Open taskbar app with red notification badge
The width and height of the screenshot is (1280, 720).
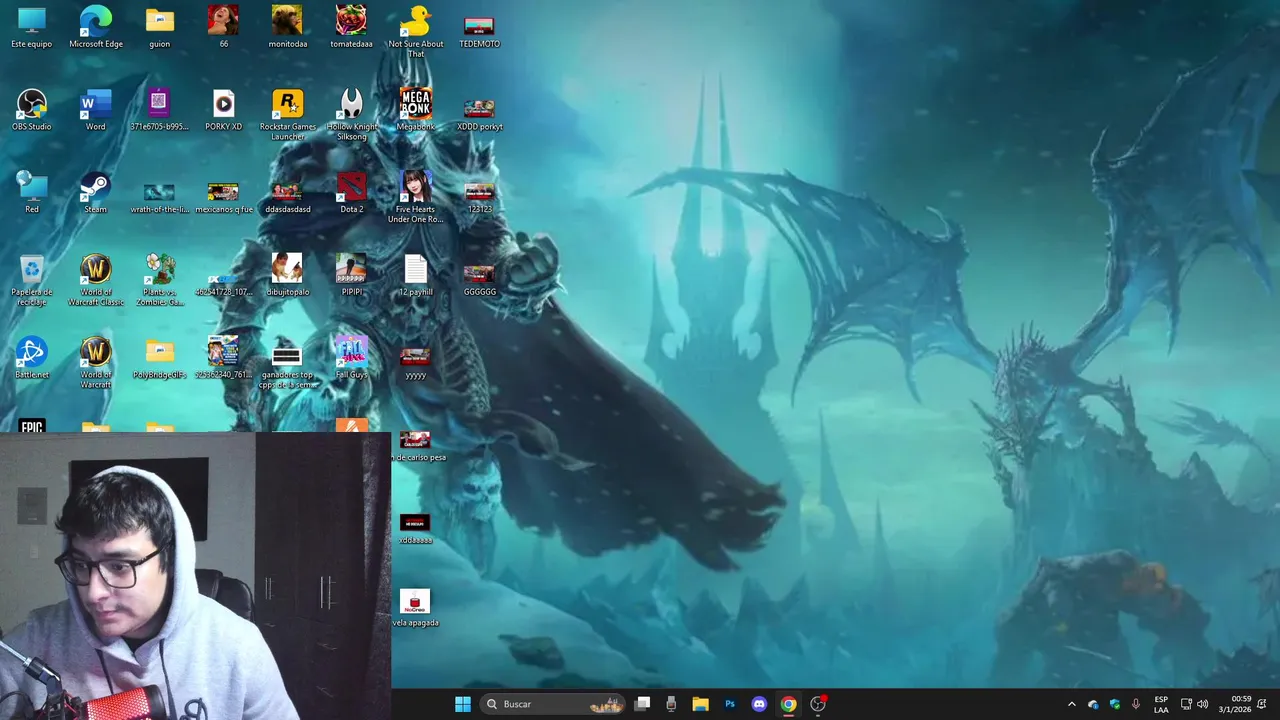[818, 704]
